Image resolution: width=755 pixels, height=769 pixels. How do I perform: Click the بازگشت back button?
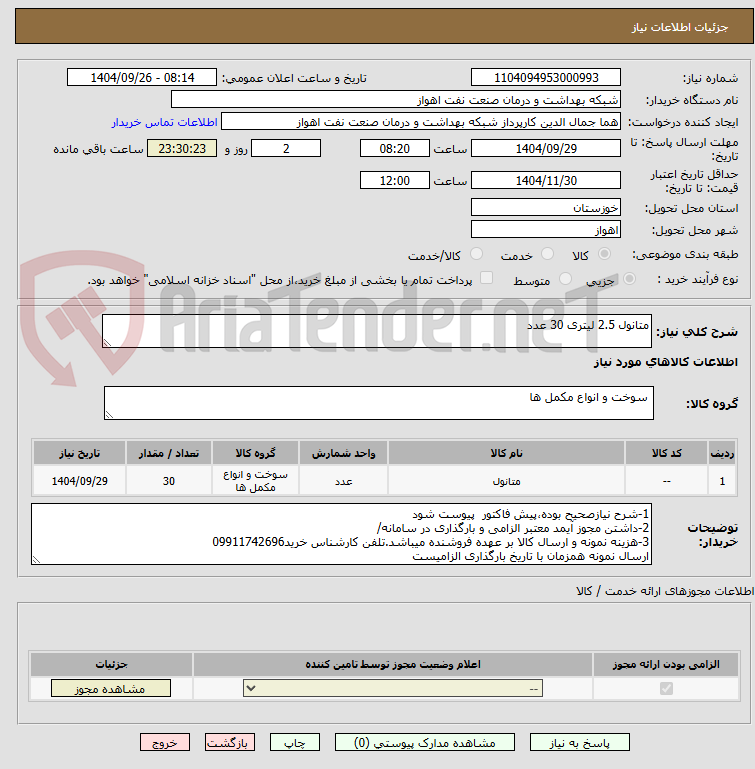tap(230, 743)
